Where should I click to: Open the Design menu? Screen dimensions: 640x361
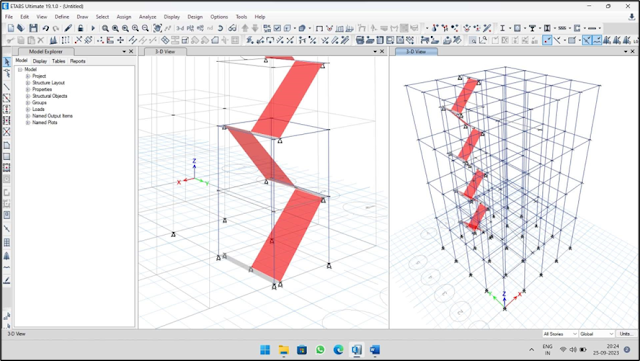click(195, 17)
